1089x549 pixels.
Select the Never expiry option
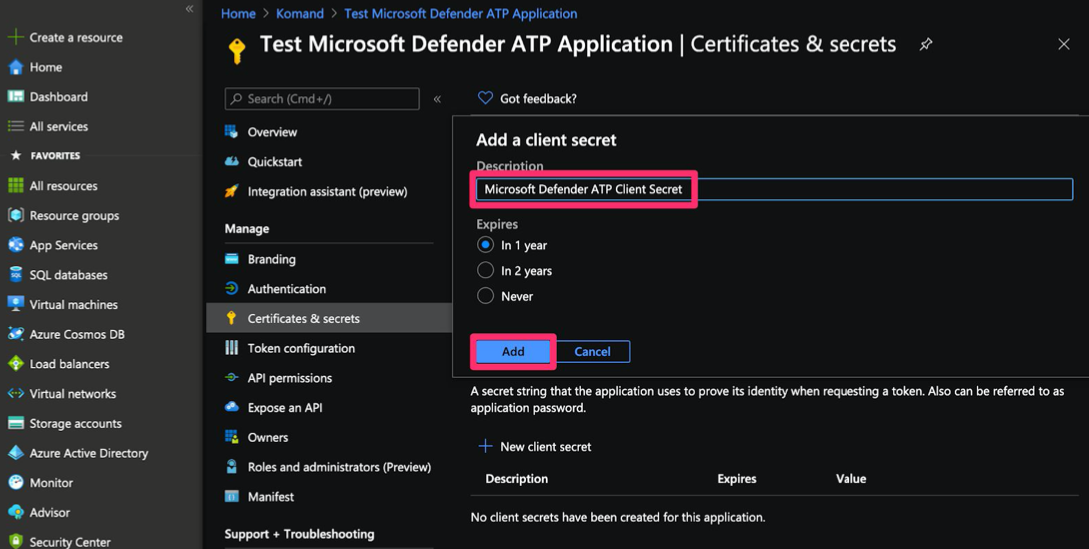click(x=485, y=296)
